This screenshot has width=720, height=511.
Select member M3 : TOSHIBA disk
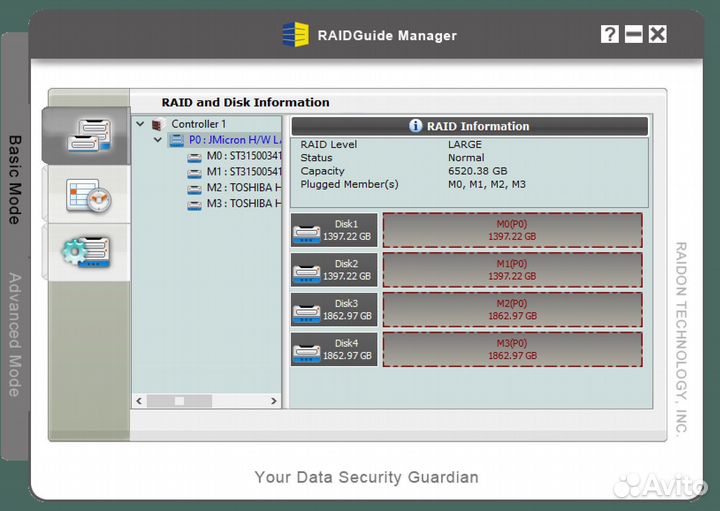click(x=243, y=203)
